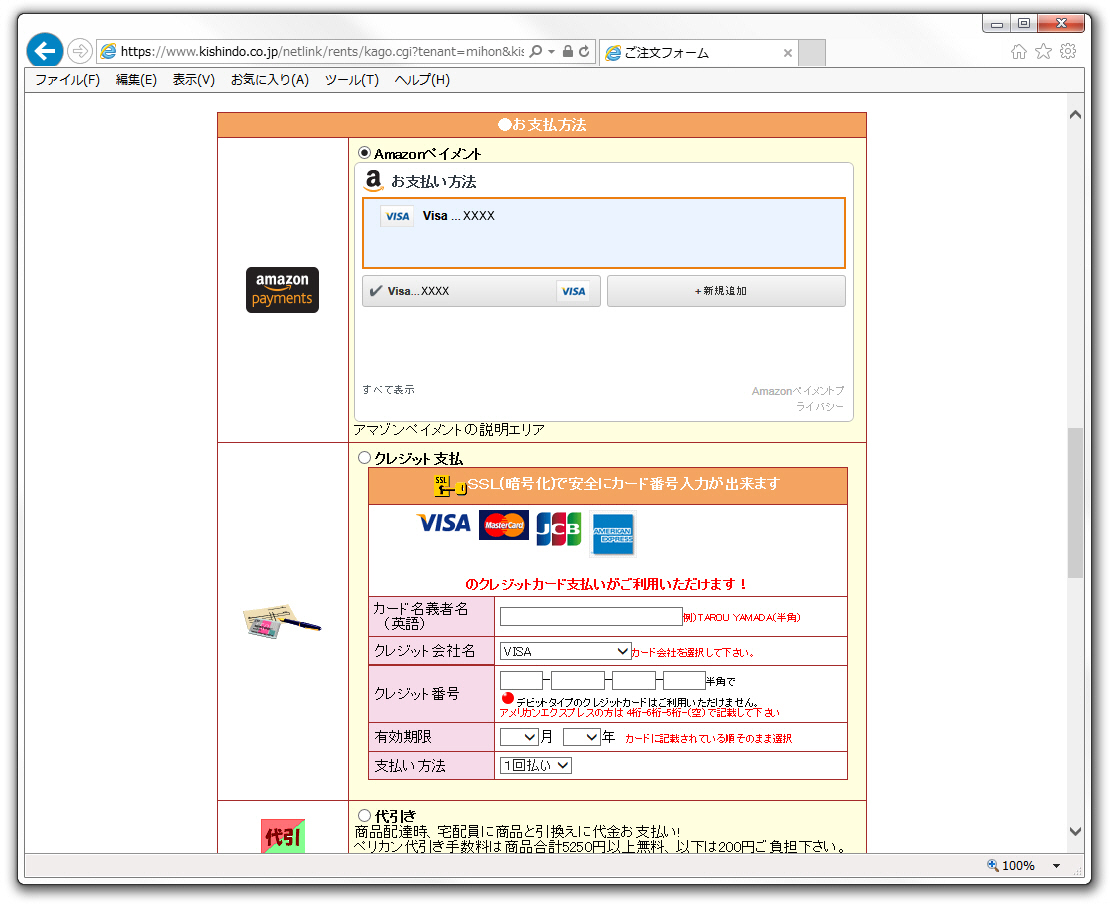Image resolution: width=1110 pixels, height=904 pixels.
Task: Click the カード名義者名 input field
Action: click(x=591, y=617)
